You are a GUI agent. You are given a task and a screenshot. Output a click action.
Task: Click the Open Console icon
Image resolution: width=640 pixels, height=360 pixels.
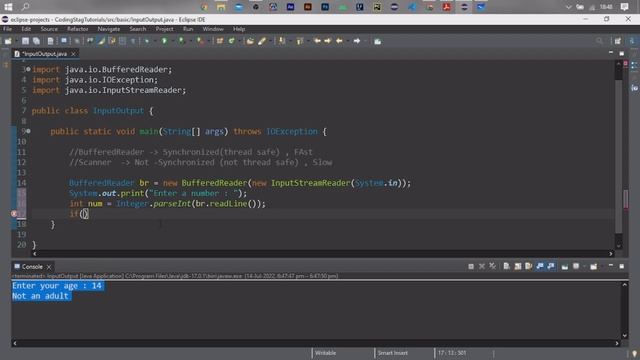[x=593, y=266]
